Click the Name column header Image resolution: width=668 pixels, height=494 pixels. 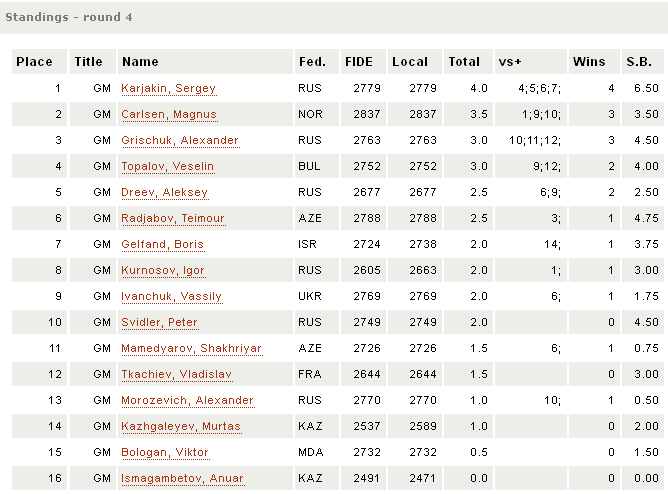coord(140,62)
